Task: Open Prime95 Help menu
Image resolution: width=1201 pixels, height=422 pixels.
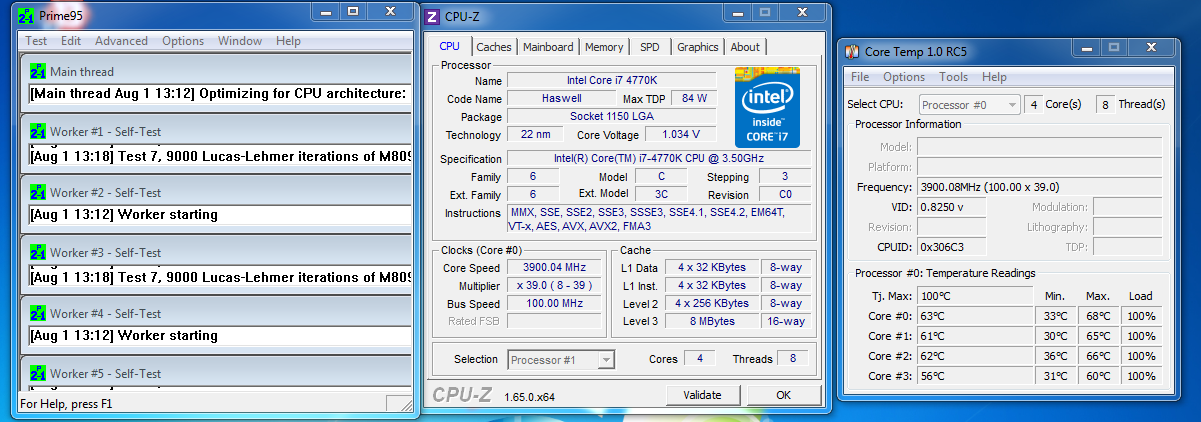Action: click(x=288, y=41)
